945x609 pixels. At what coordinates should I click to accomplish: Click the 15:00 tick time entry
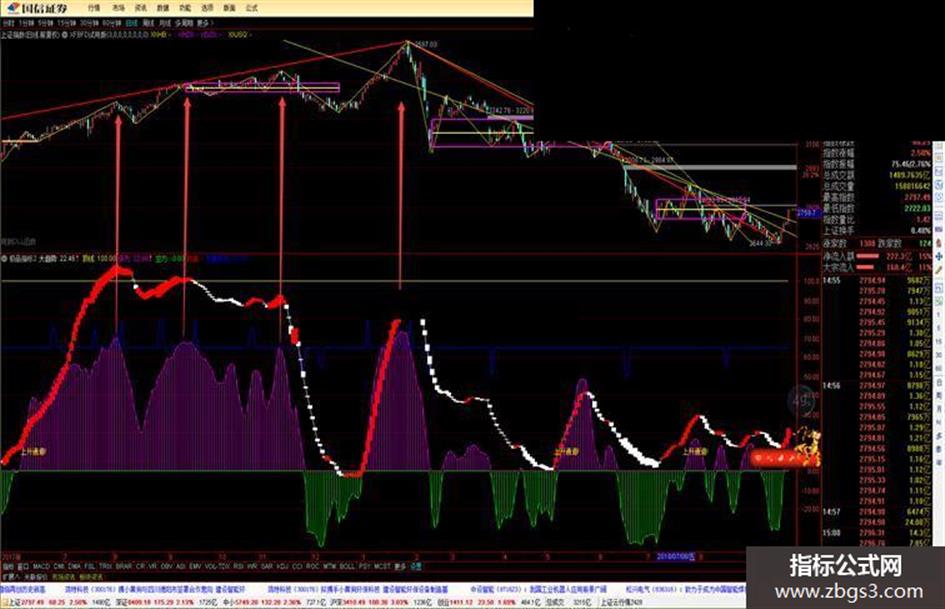tap(832, 533)
